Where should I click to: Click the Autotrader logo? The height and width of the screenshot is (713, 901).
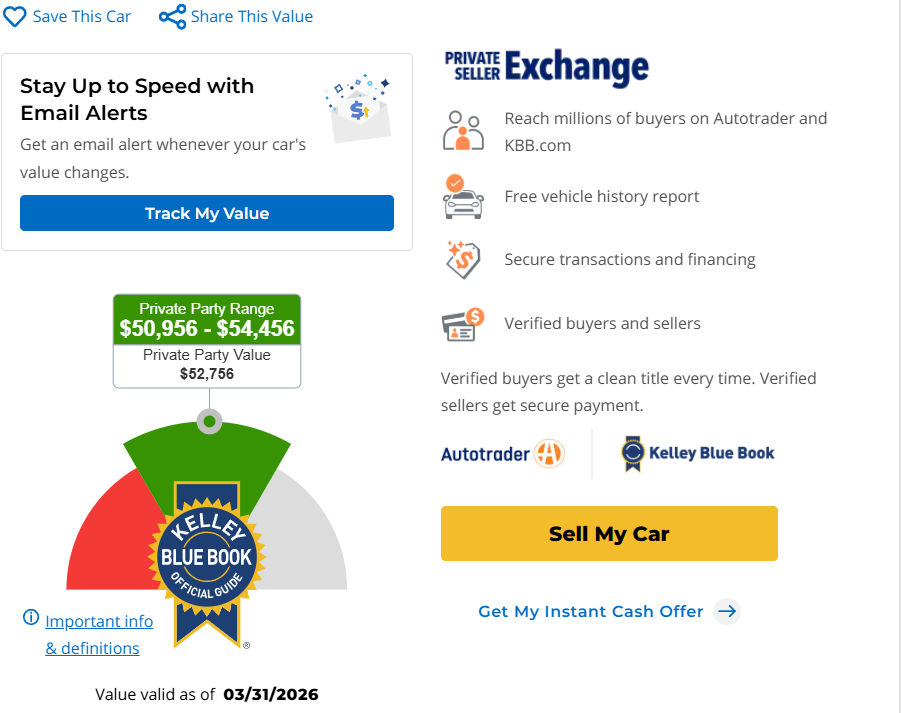click(x=503, y=454)
